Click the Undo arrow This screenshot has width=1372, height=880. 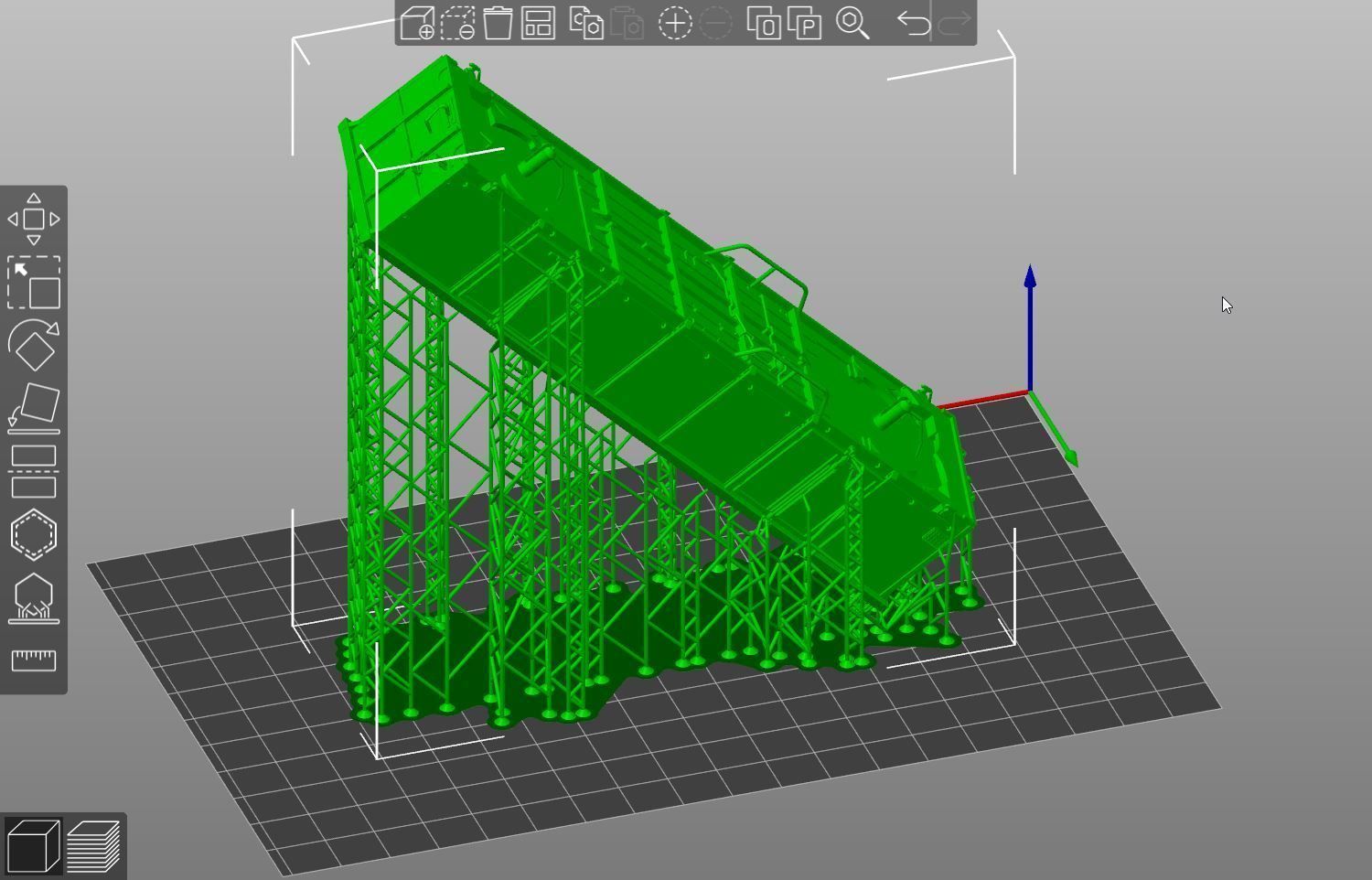point(913,23)
